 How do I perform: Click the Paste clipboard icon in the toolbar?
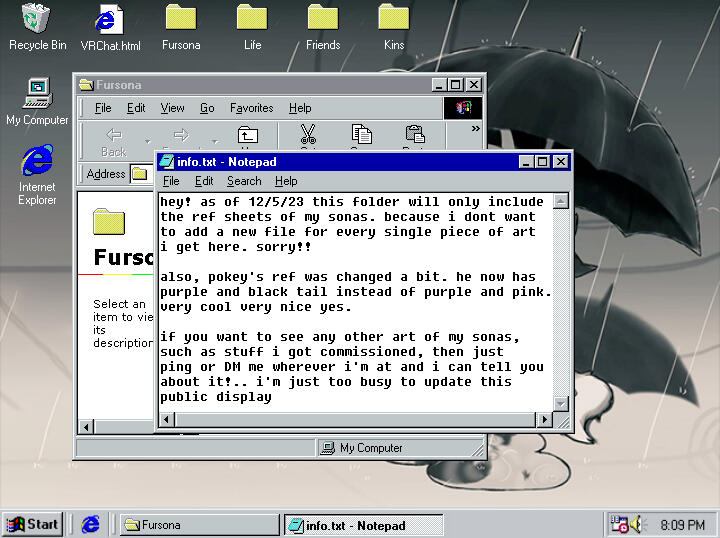point(414,135)
